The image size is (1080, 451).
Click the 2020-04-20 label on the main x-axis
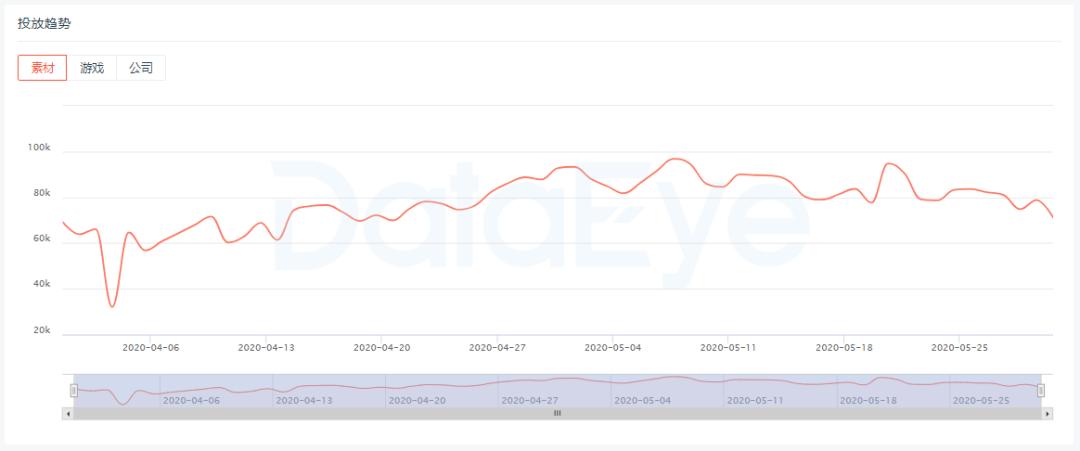(382, 348)
